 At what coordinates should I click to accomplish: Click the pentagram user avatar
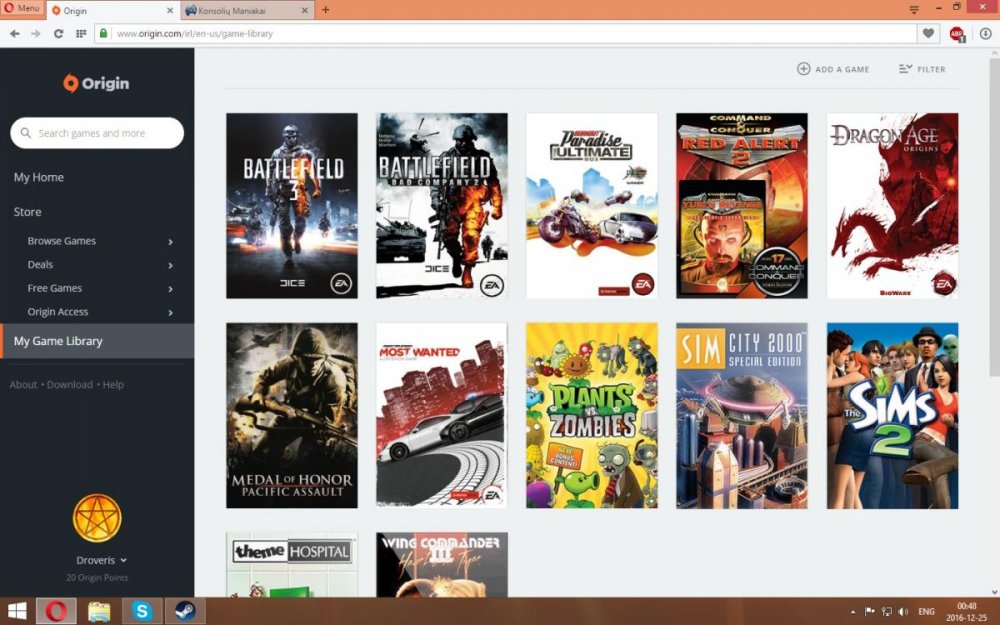[97, 518]
